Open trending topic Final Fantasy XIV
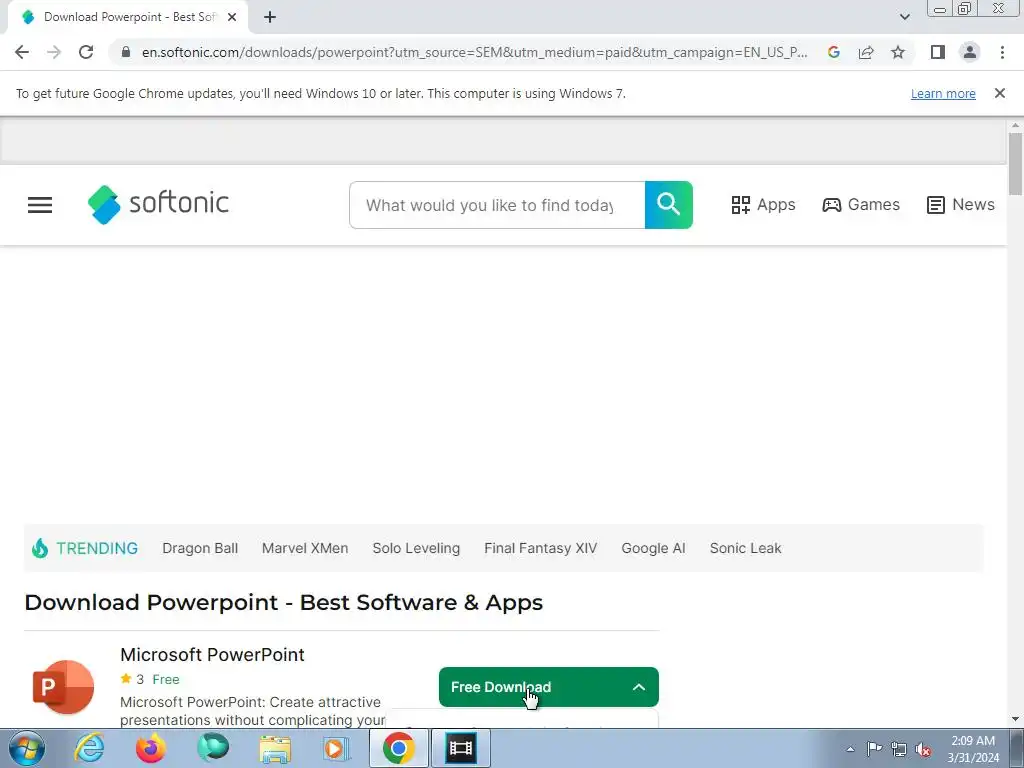Screen dimensions: 1024x768 [x=541, y=548]
